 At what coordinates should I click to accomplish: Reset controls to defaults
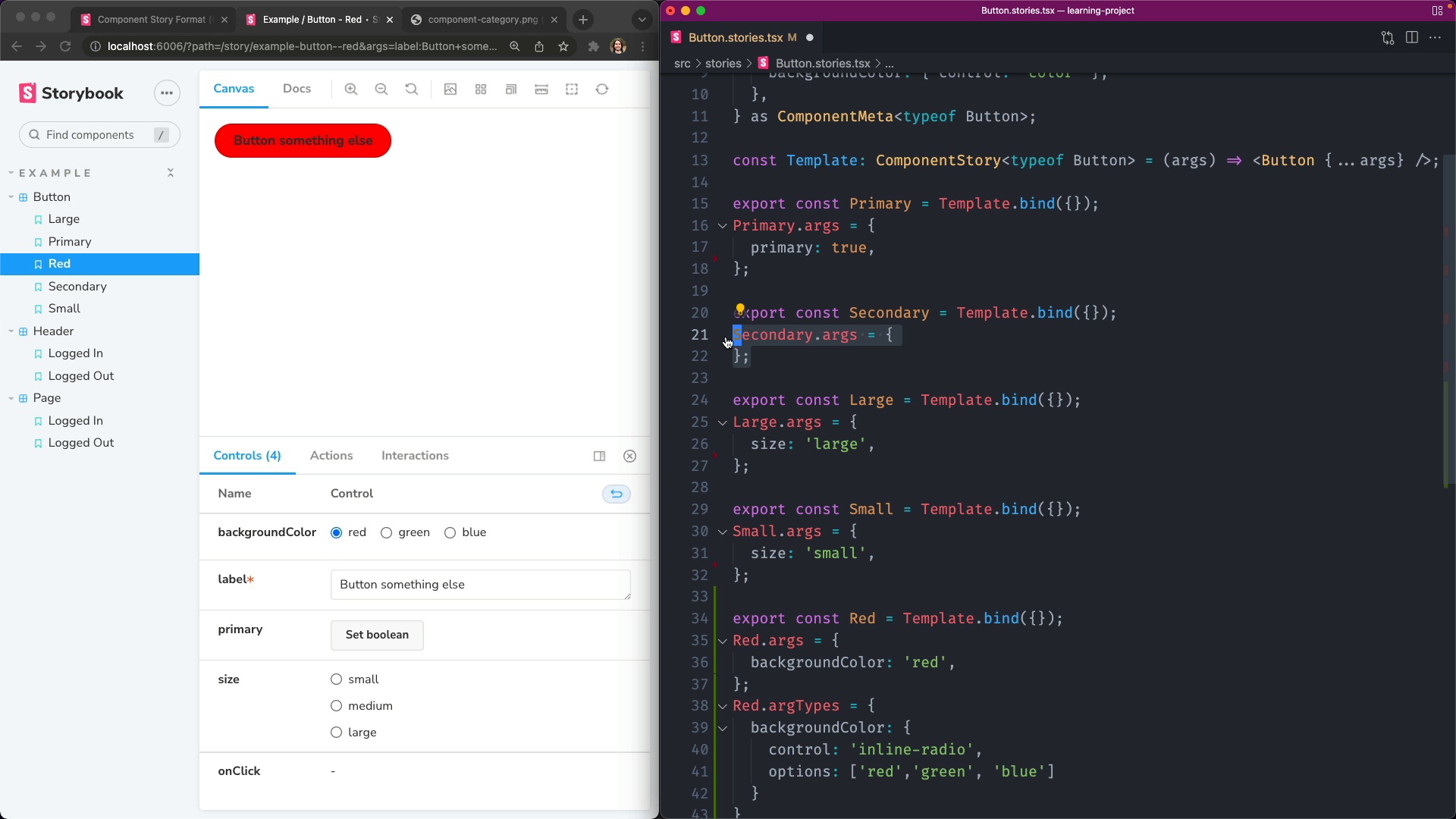click(x=617, y=494)
